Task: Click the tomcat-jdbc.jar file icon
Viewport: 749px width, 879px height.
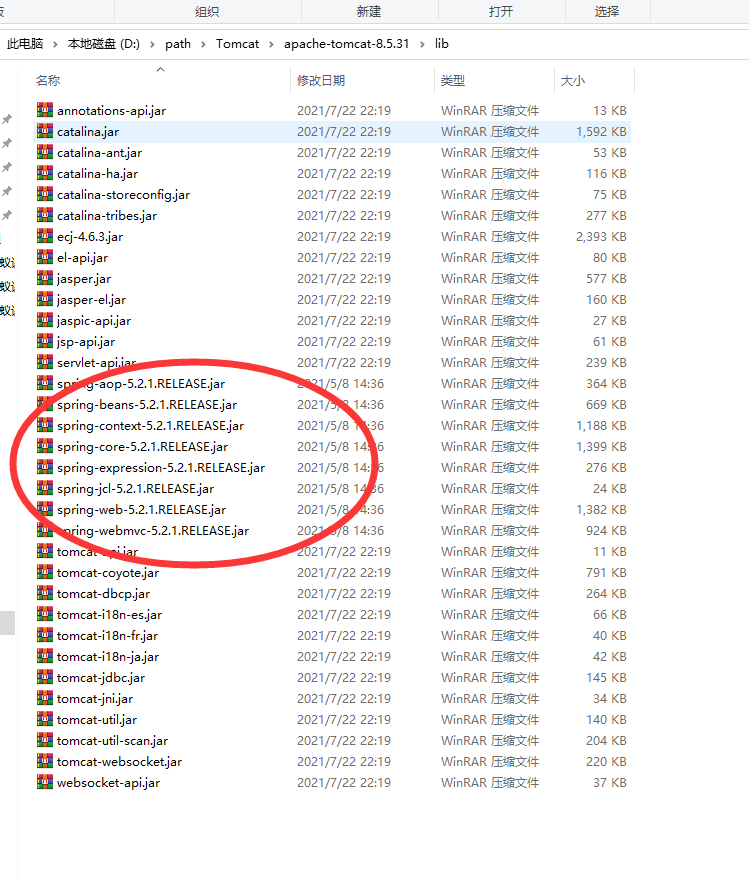Action: [45, 677]
